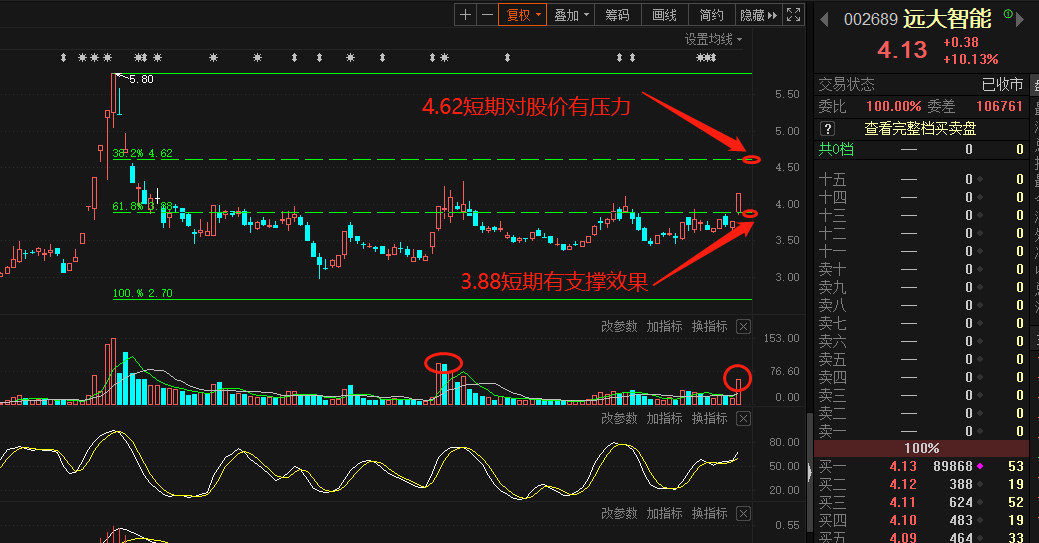Click 加指标 on volume indicator
Screen dimensions: 1039x543
pyautogui.click(x=665, y=326)
